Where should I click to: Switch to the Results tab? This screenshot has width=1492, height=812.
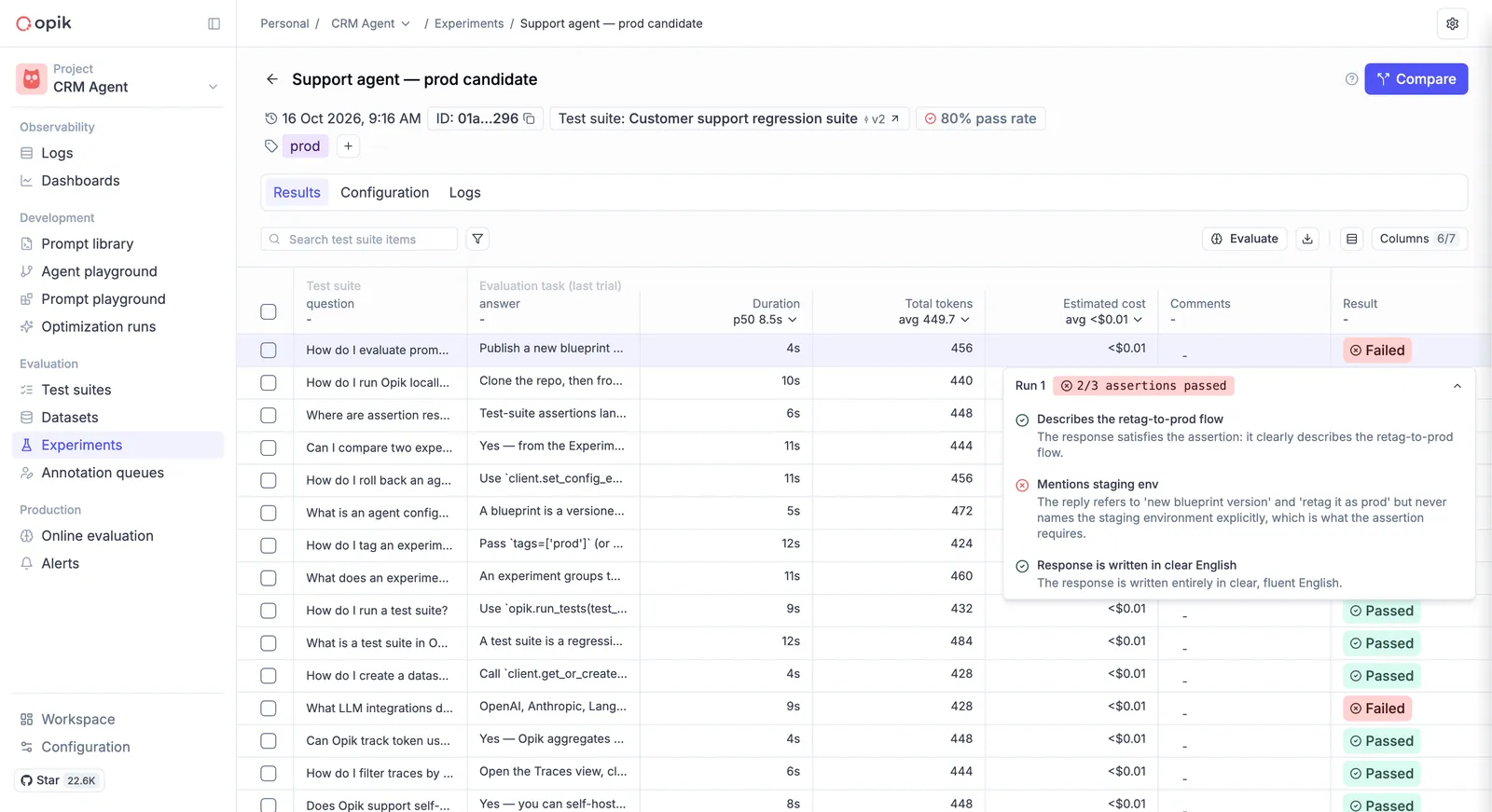point(297,192)
